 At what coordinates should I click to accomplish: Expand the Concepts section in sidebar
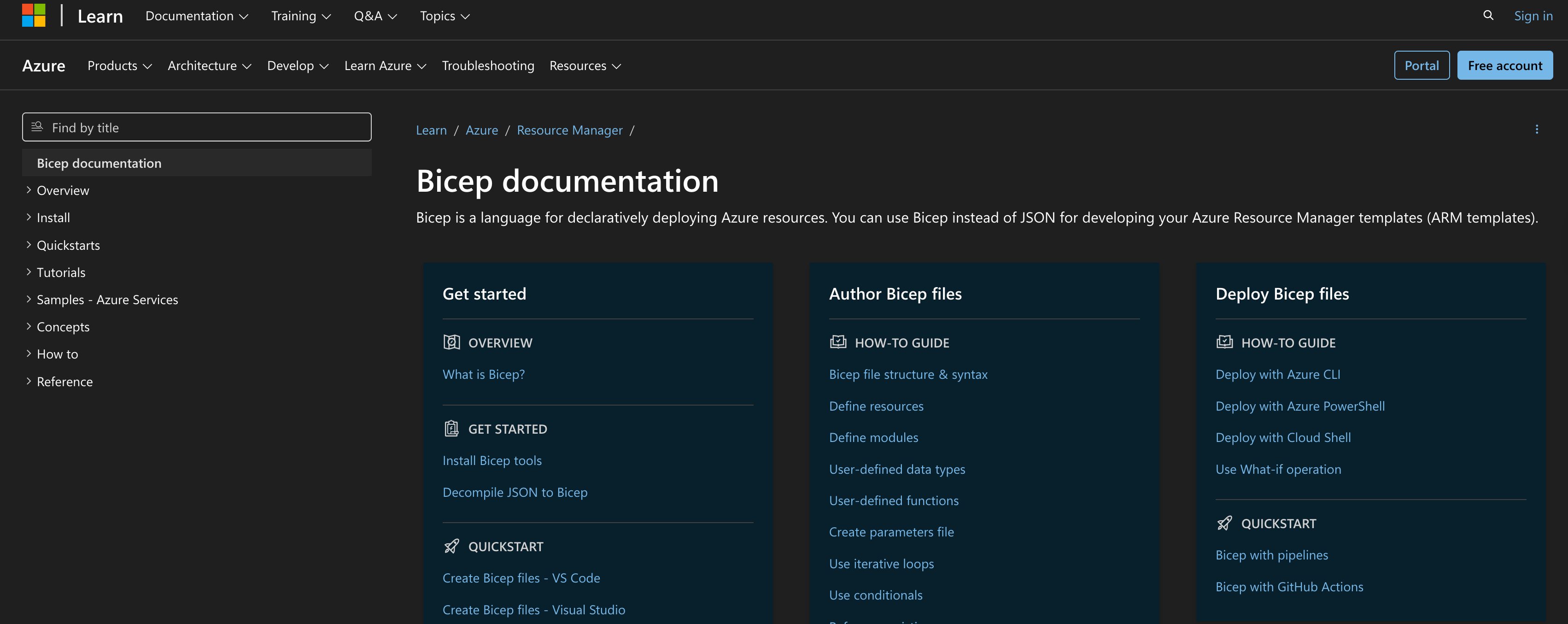point(29,326)
